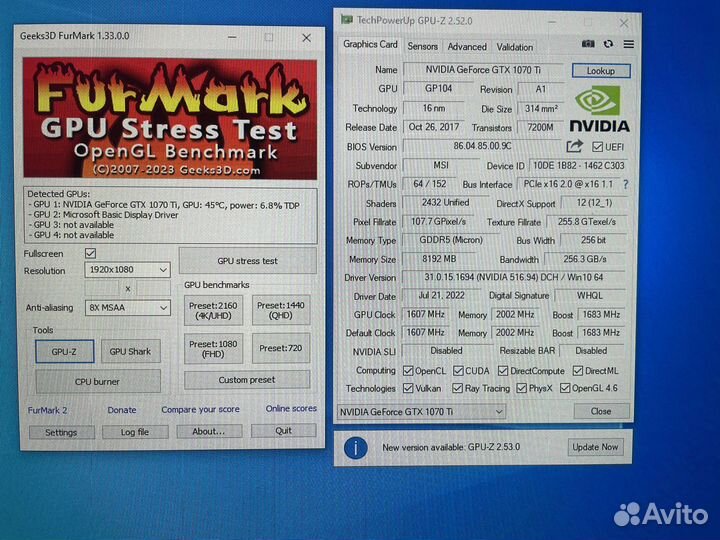
Task: Click the Custom preset button
Action: (247, 380)
